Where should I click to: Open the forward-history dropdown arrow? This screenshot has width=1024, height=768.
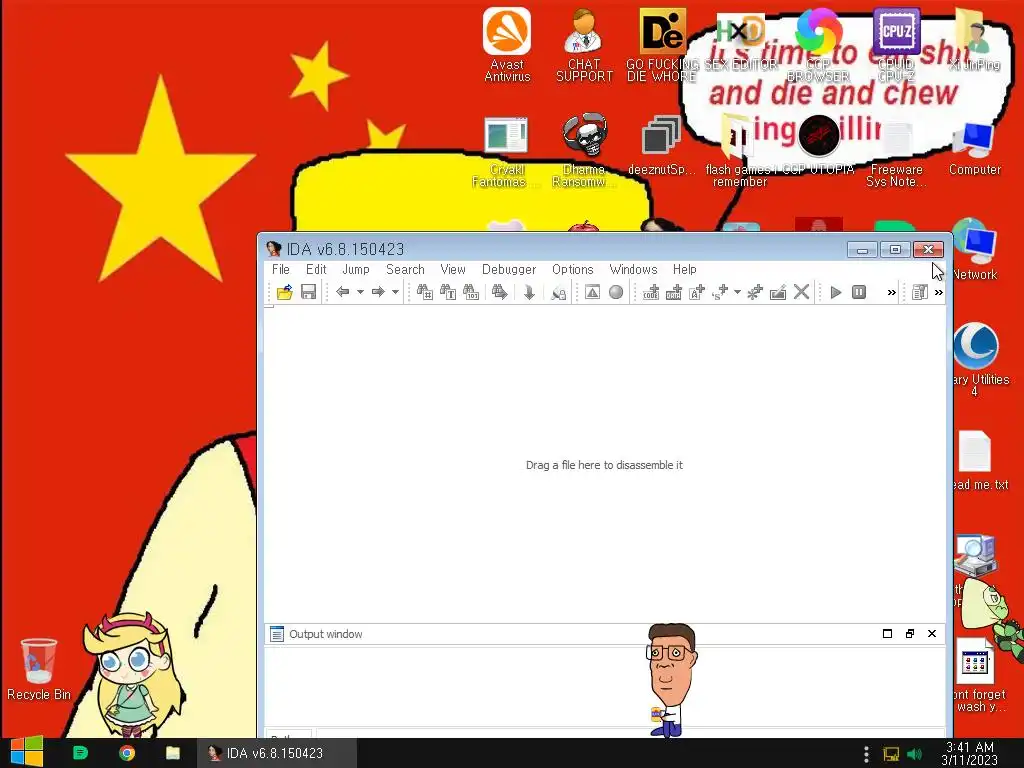[x=395, y=292]
